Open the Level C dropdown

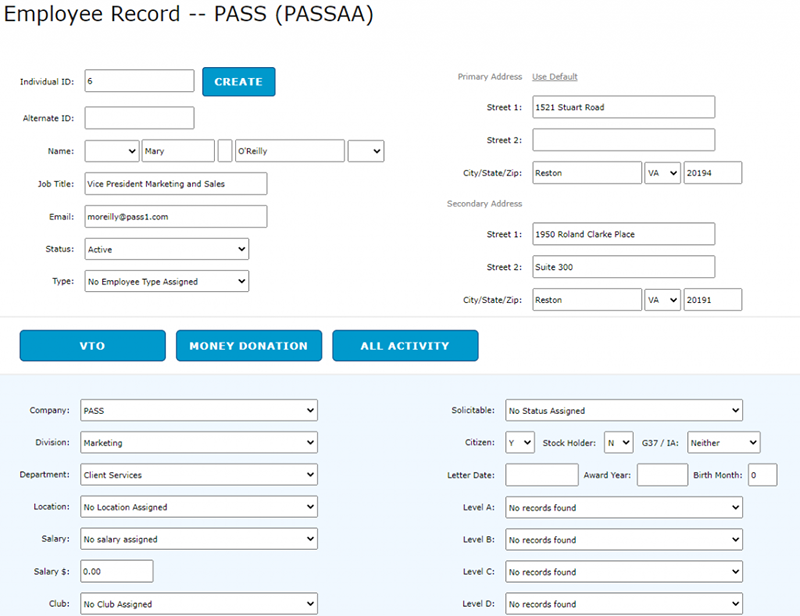pyautogui.click(x=624, y=572)
